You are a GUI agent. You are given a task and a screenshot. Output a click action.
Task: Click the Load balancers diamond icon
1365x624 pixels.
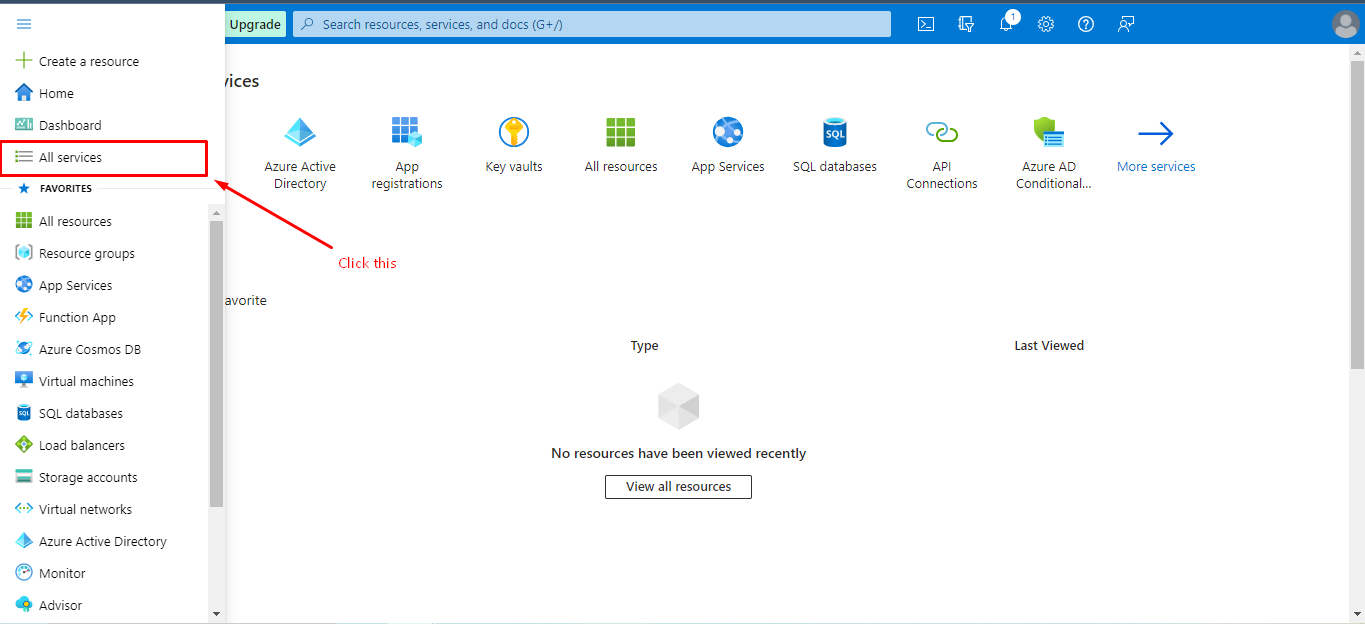[24, 445]
